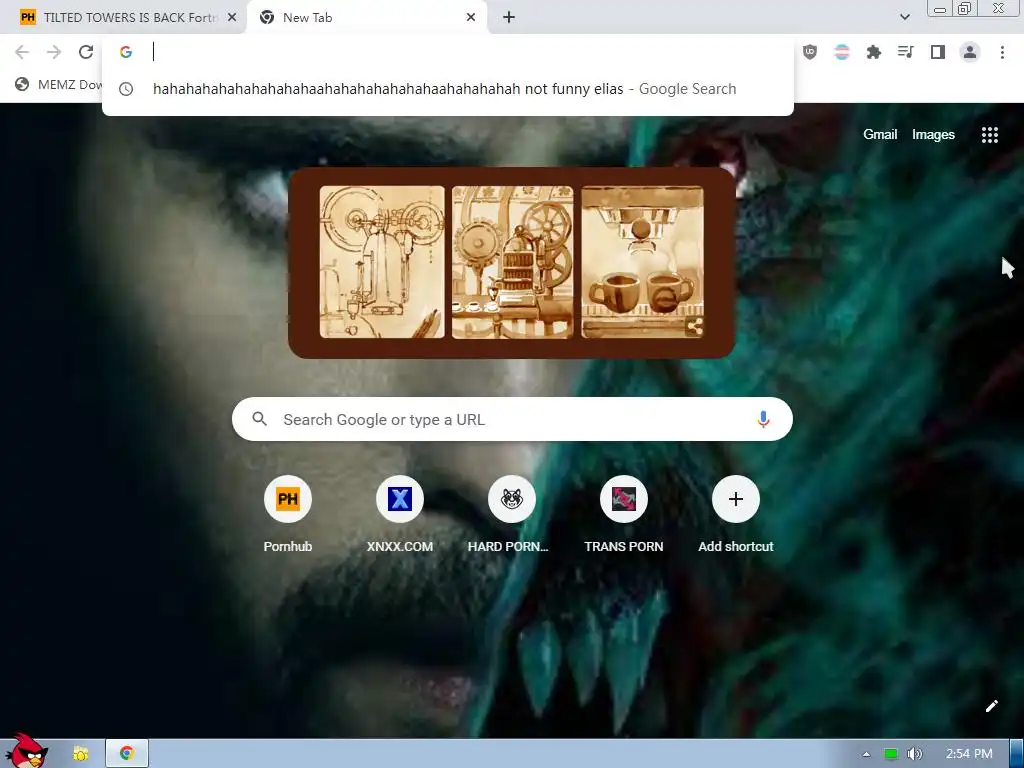The height and width of the screenshot is (768, 1024).
Task: Close the New Tab tab
Action: click(x=471, y=18)
